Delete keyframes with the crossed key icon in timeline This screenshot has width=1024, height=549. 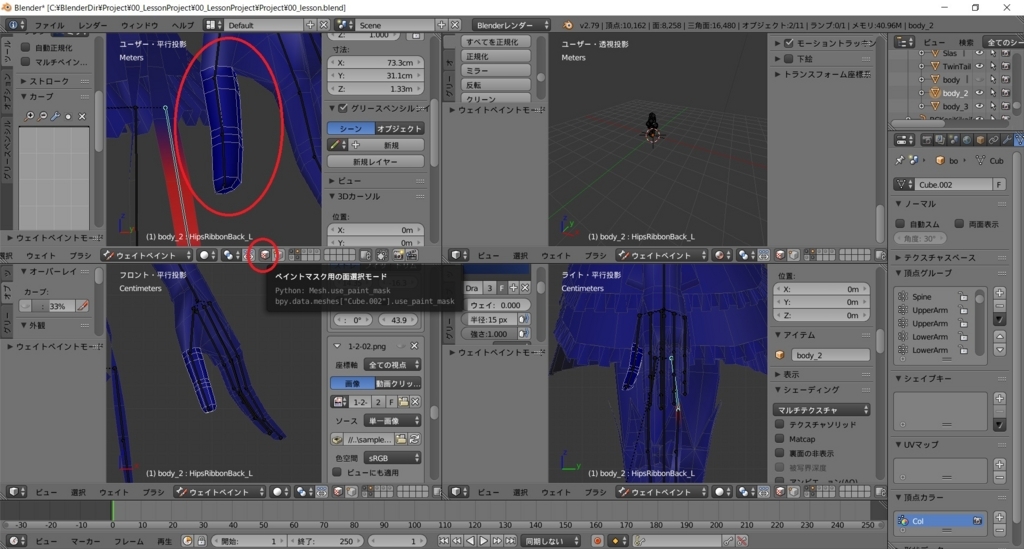click(742, 541)
